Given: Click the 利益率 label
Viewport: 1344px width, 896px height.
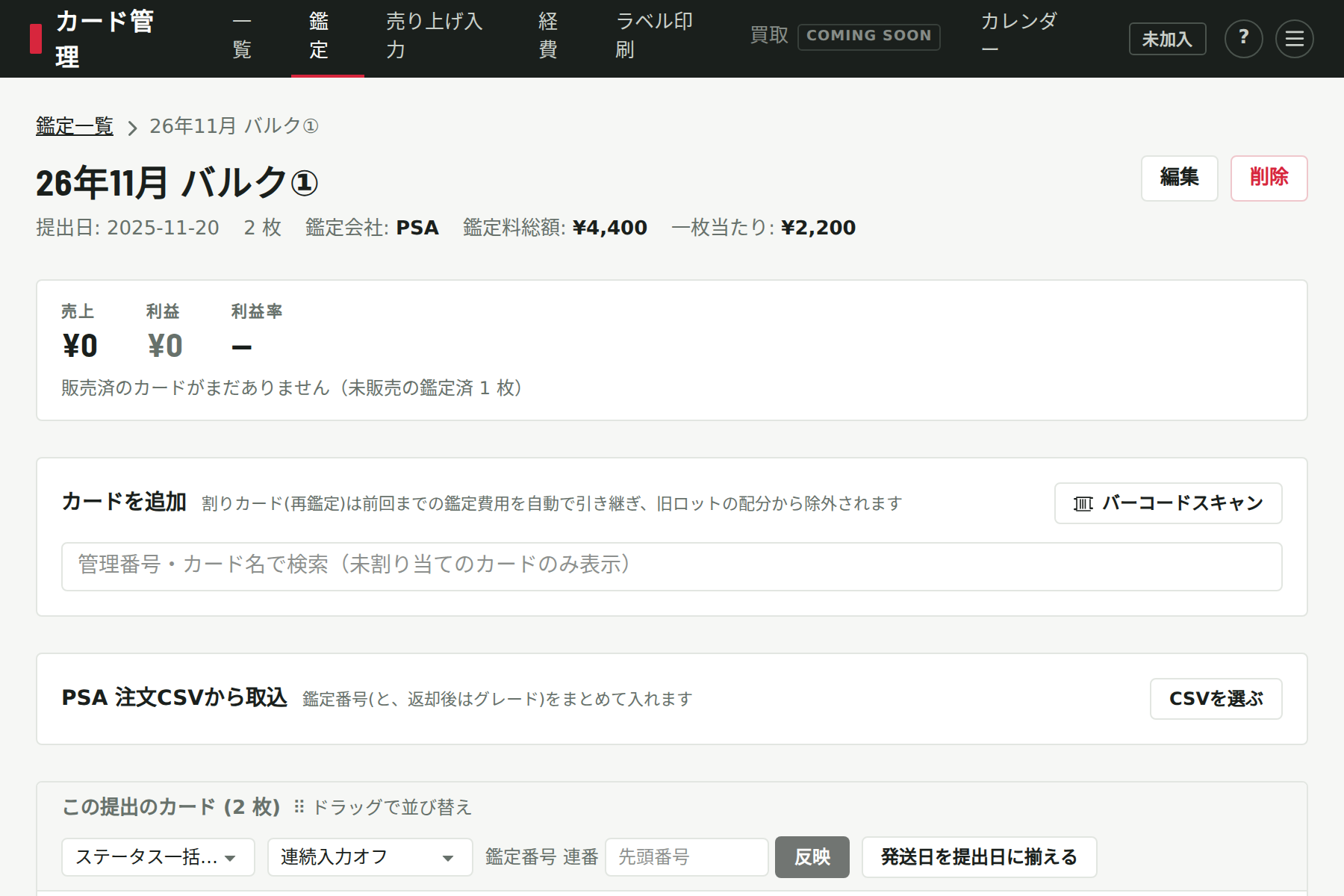Looking at the screenshot, I should 257,311.
